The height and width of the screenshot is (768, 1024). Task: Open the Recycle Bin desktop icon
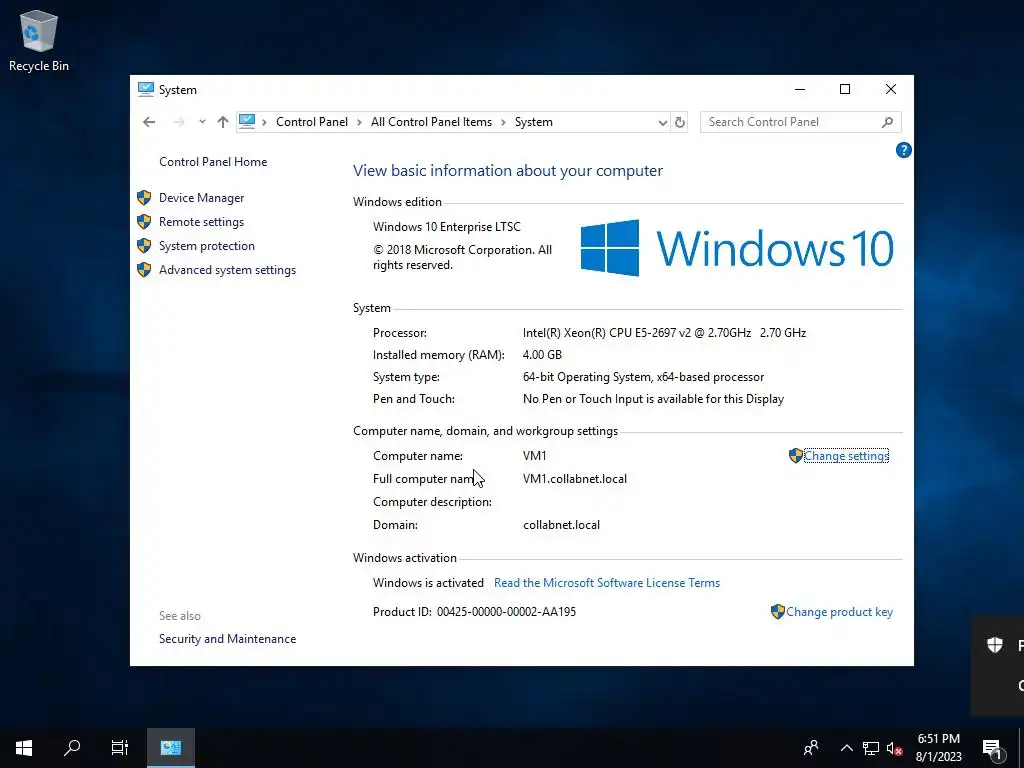39,40
